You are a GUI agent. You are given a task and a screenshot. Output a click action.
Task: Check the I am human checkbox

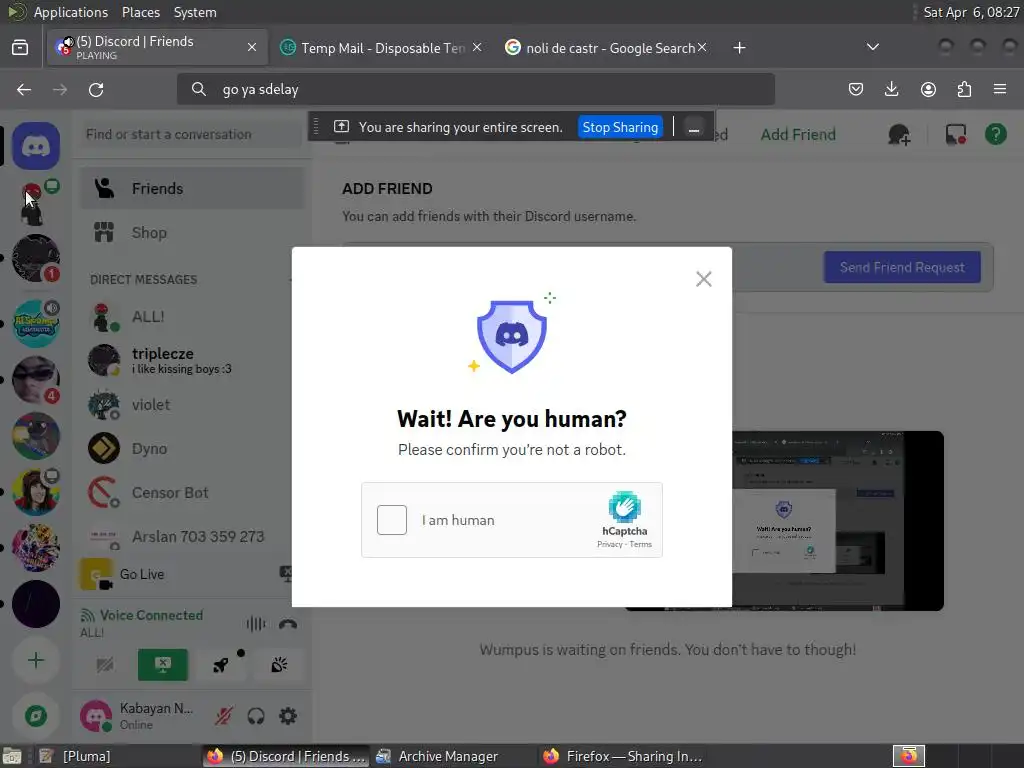(x=392, y=520)
